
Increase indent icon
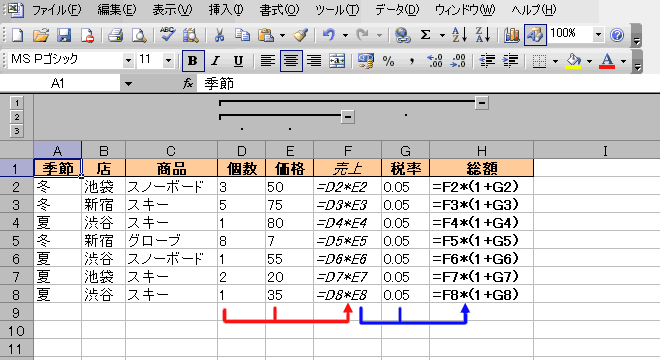coord(510,61)
